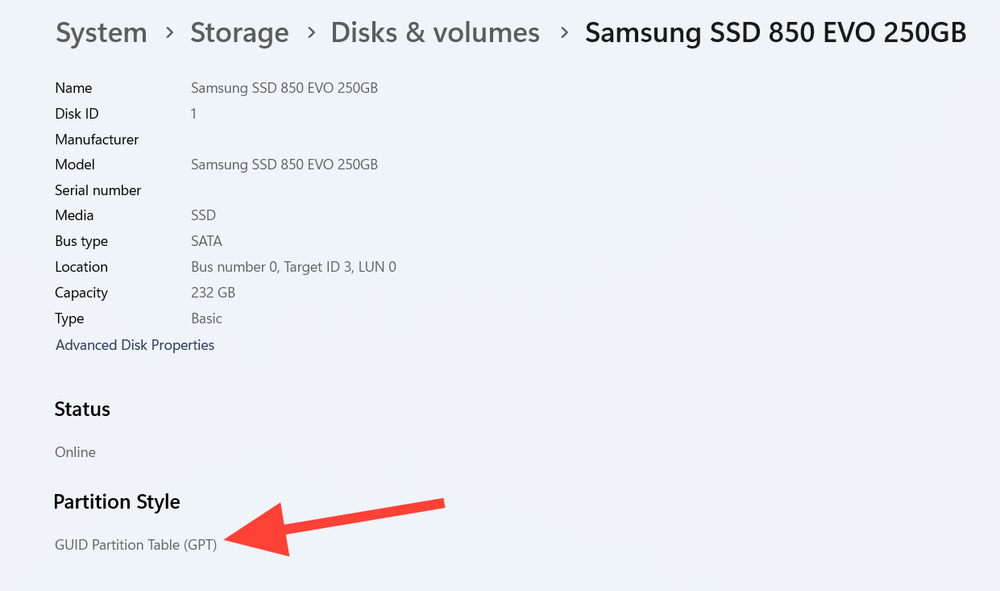Click the Basic type value
1000x591 pixels.
206,319
